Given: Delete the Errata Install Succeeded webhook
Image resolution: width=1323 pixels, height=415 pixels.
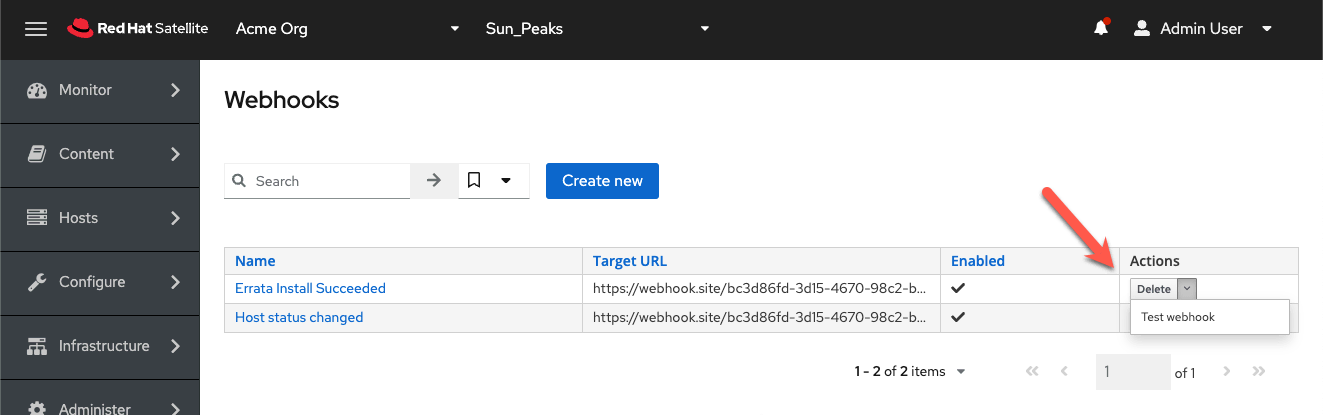Looking at the screenshot, I should [1154, 289].
